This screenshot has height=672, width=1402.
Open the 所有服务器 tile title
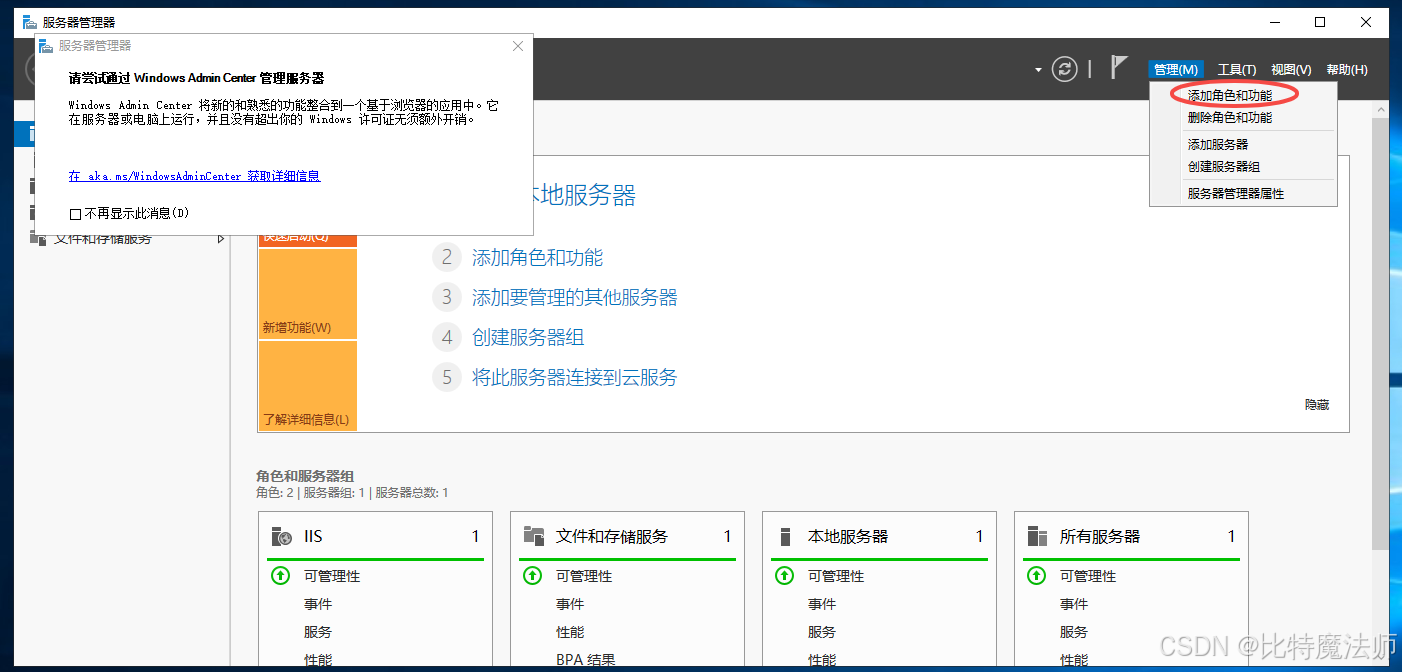(1100, 537)
